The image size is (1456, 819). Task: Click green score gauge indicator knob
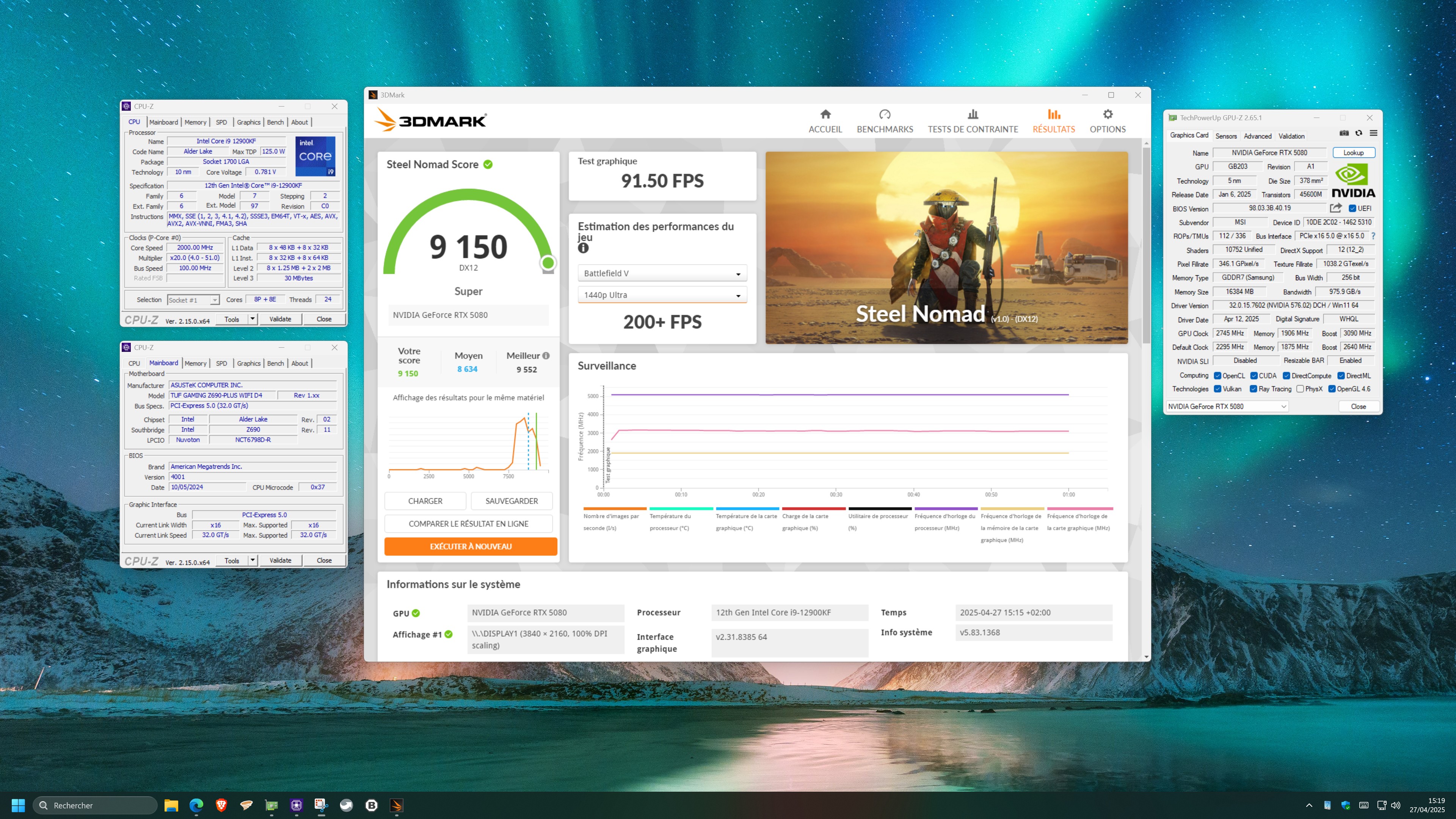click(x=548, y=262)
